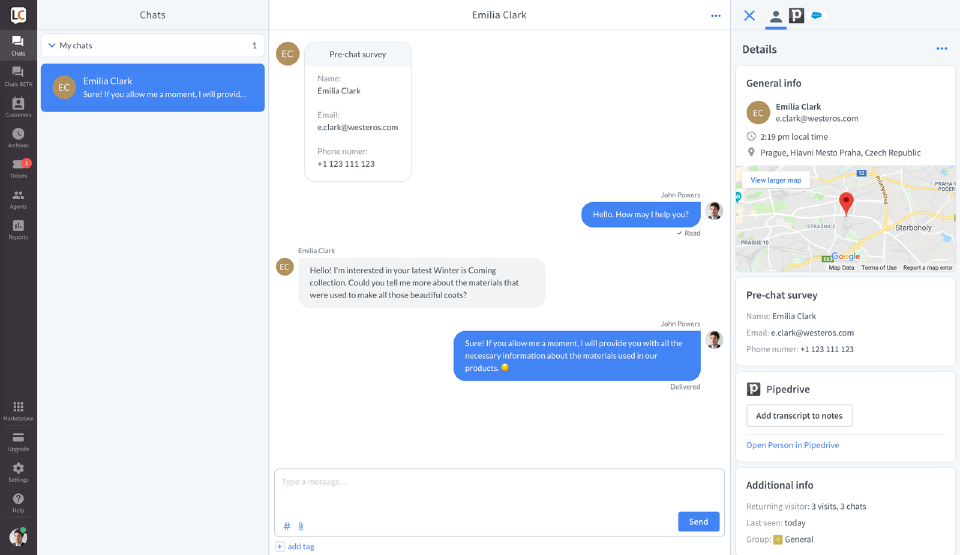Open chat options menu next to Emilia Clark
Image resolution: width=960 pixels, height=555 pixels.
[715, 15]
